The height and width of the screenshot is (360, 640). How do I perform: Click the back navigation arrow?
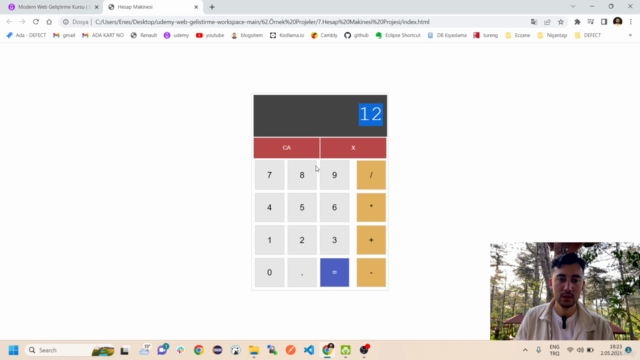point(9,22)
